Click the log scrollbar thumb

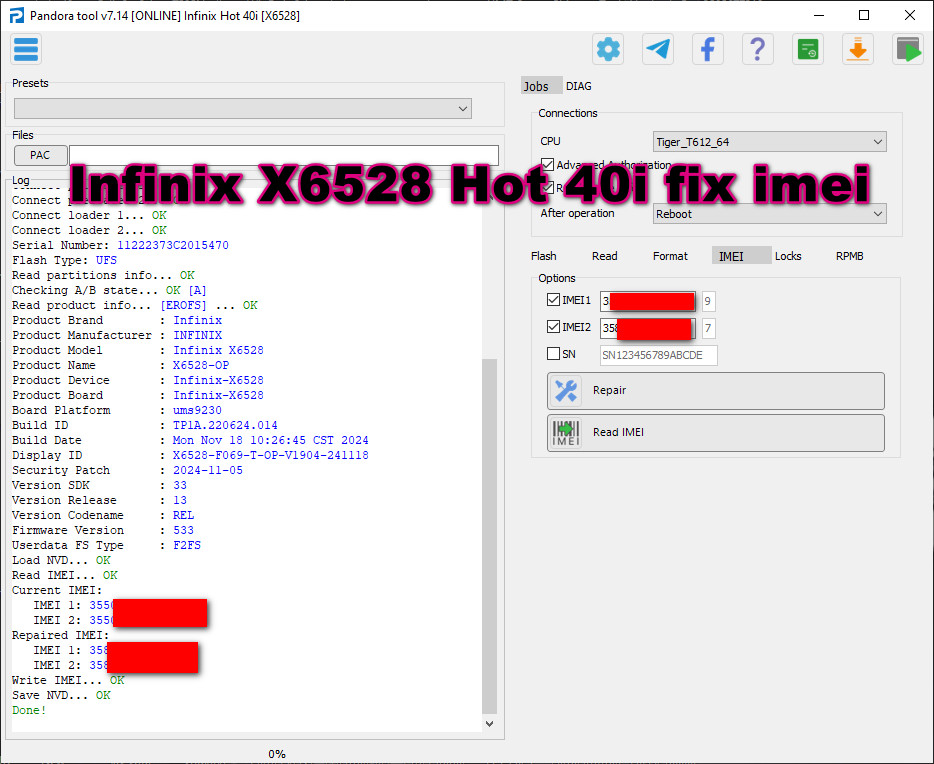point(489,536)
